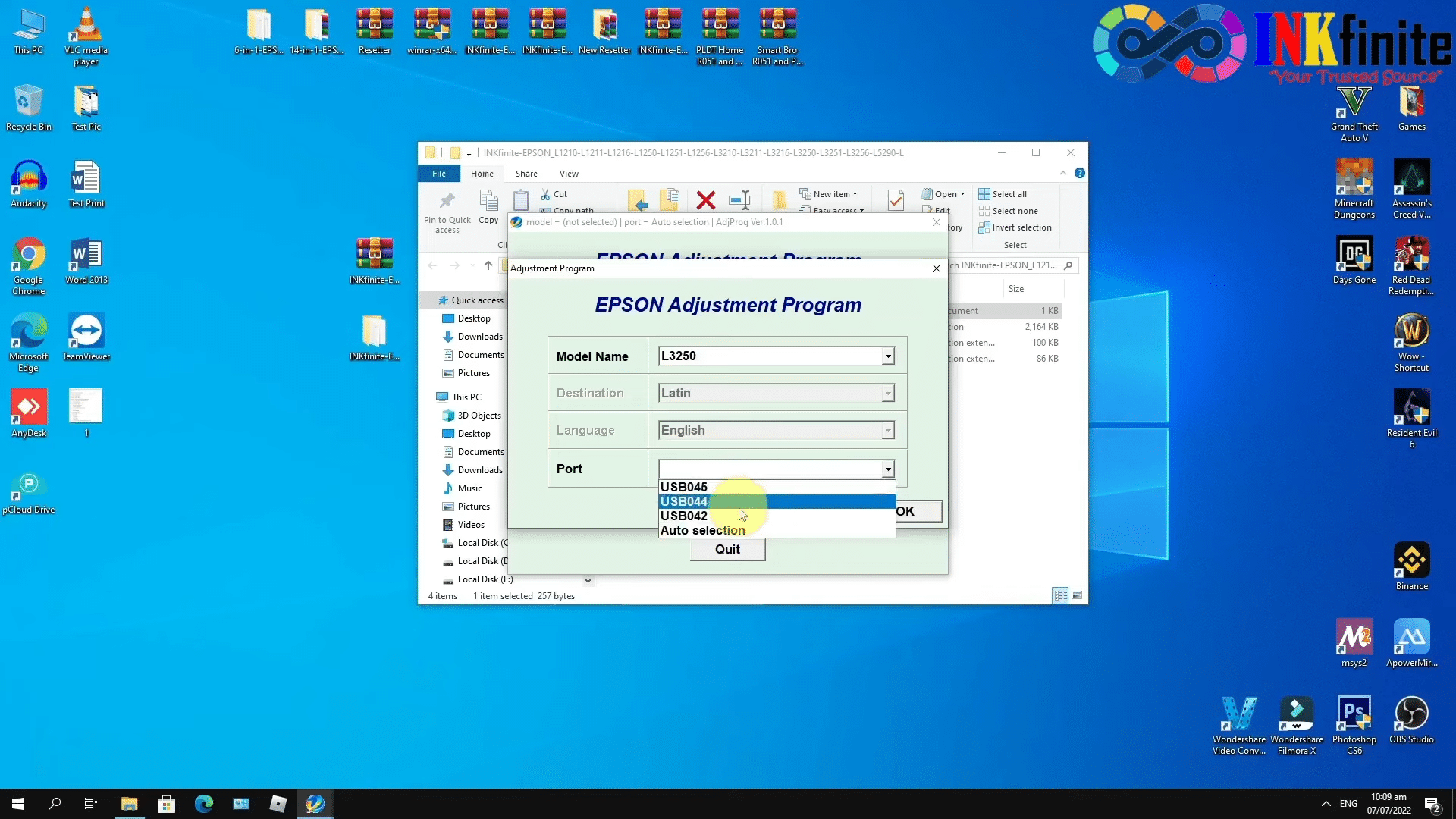Open AnyDesk desktop icon
Viewport: 1456px width, 819px height.
[29, 414]
